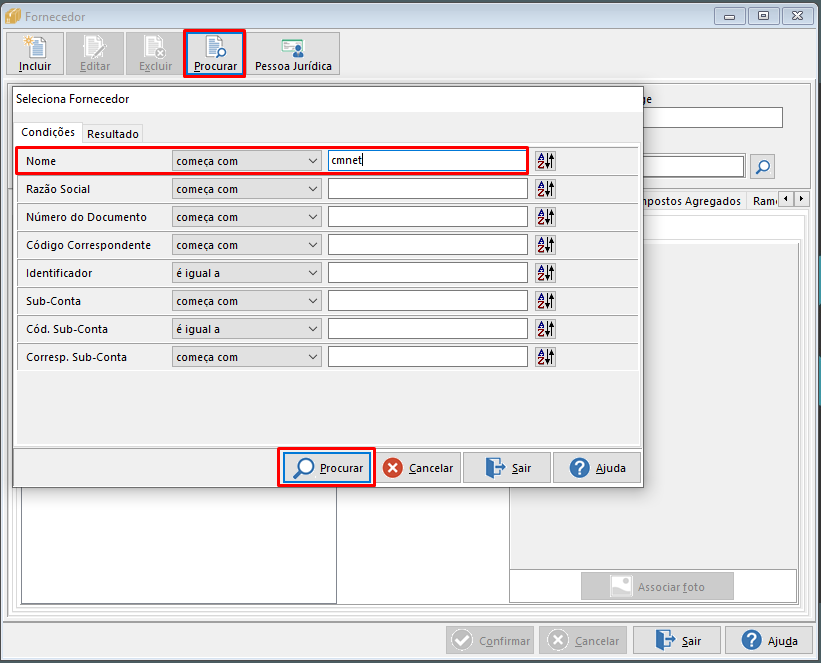
Task: Click the Sub-Conta text field
Action: (x=427, y=301)
